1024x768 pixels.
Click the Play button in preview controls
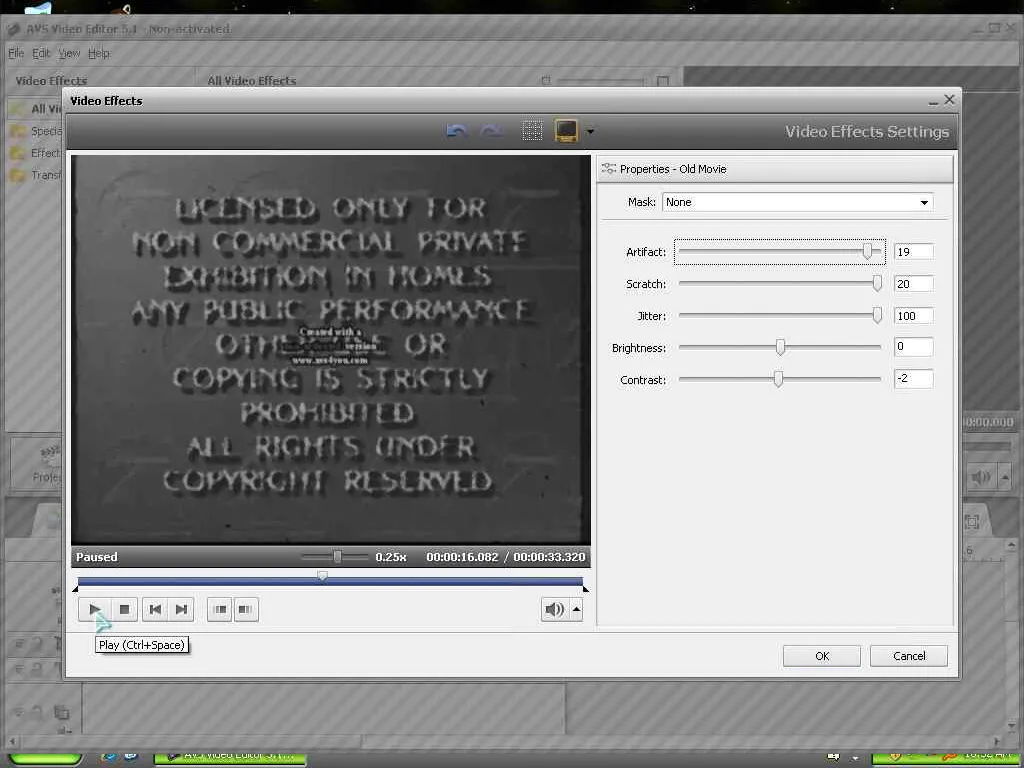pos(94,609)
